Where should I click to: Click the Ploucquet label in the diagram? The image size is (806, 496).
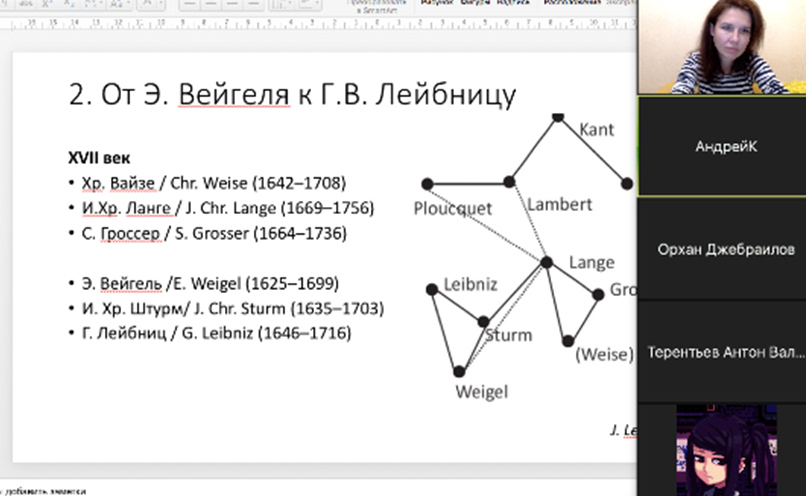[x=453, y=208]
